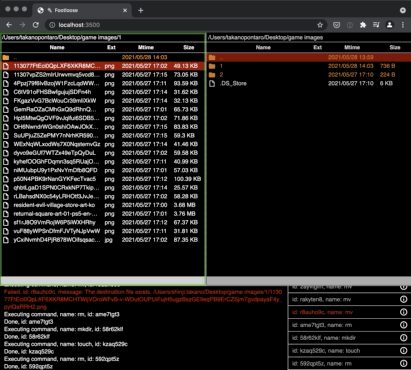Viewport: 411px width, 370px height.
Task: Click the left pane path ending in game images/1
Action: [61, 37]
